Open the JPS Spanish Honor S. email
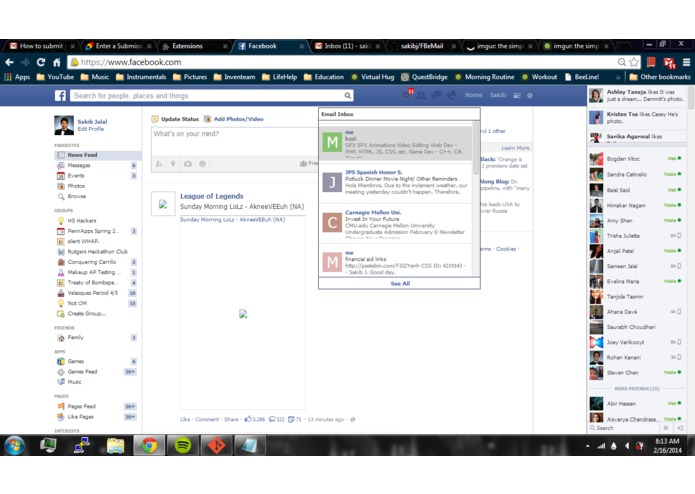This screenshot has width=695, height=494. [396, 183]
